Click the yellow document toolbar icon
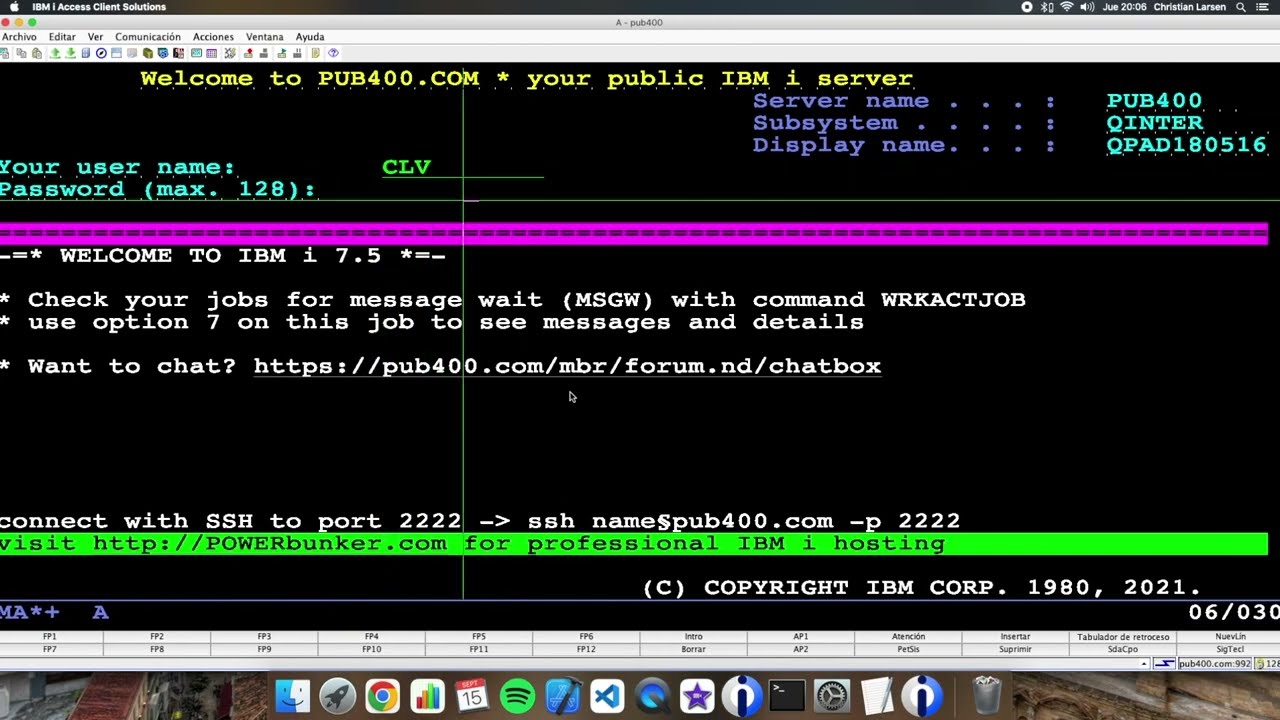 click(315, 53)
